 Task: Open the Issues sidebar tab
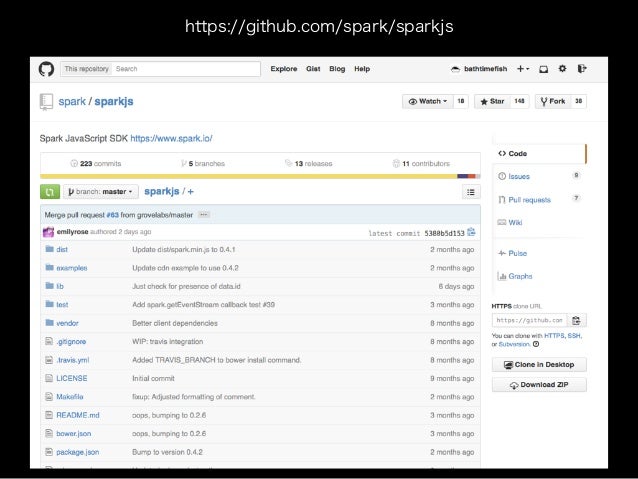539,176
